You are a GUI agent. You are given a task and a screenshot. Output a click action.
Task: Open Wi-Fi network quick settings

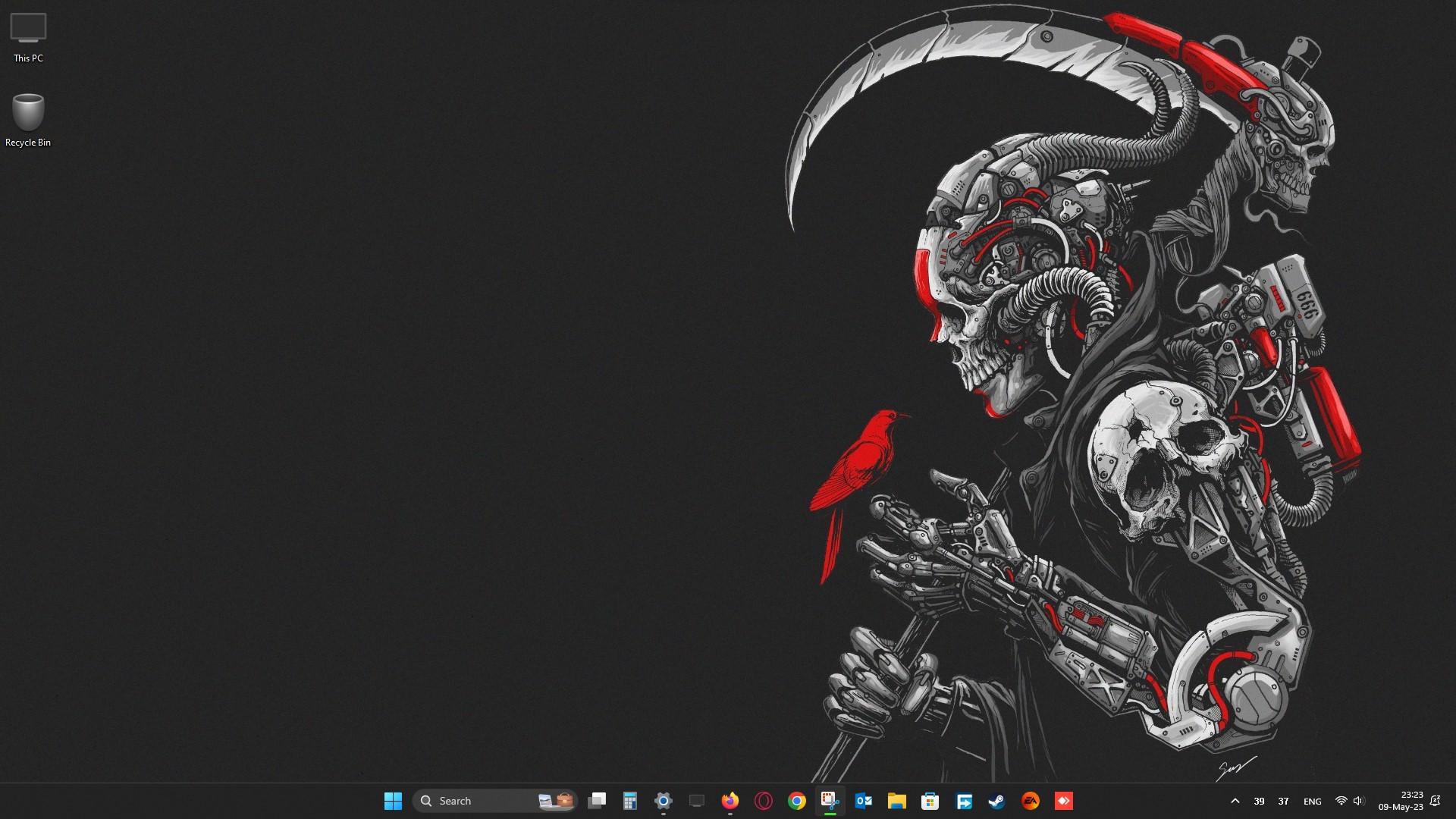tap(1341, 801)
